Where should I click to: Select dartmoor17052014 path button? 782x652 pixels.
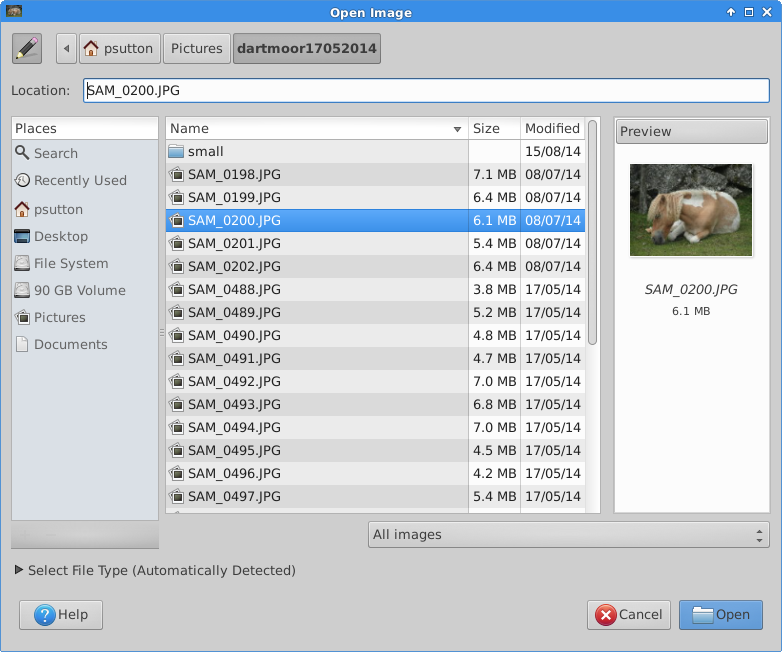click(x=307, y=48)
